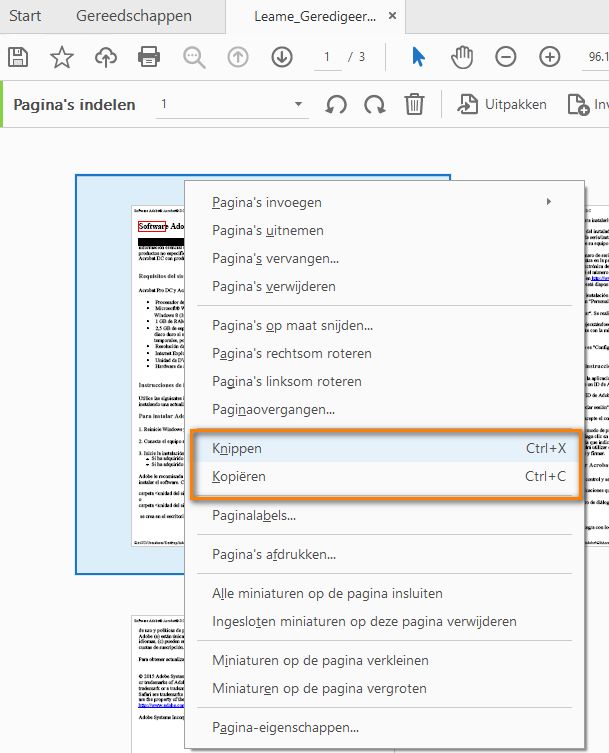The height and width of the screenshot is (753, 609).
Task: Choose Miniaturen op de pagina verkleinen
Action: [x=384, y=660]
